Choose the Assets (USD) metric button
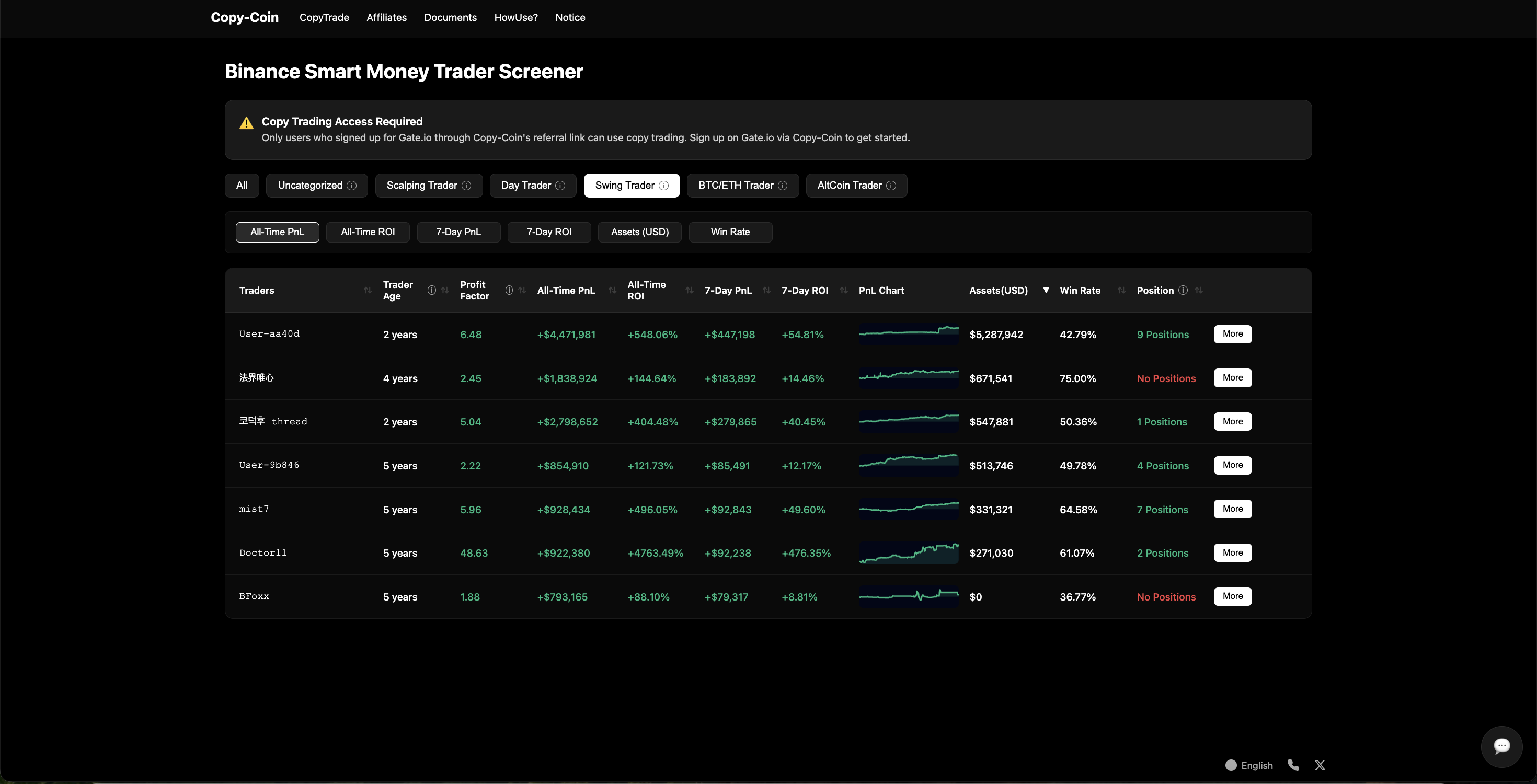This screenshot has width=1537, height=784. click(639, 232)
